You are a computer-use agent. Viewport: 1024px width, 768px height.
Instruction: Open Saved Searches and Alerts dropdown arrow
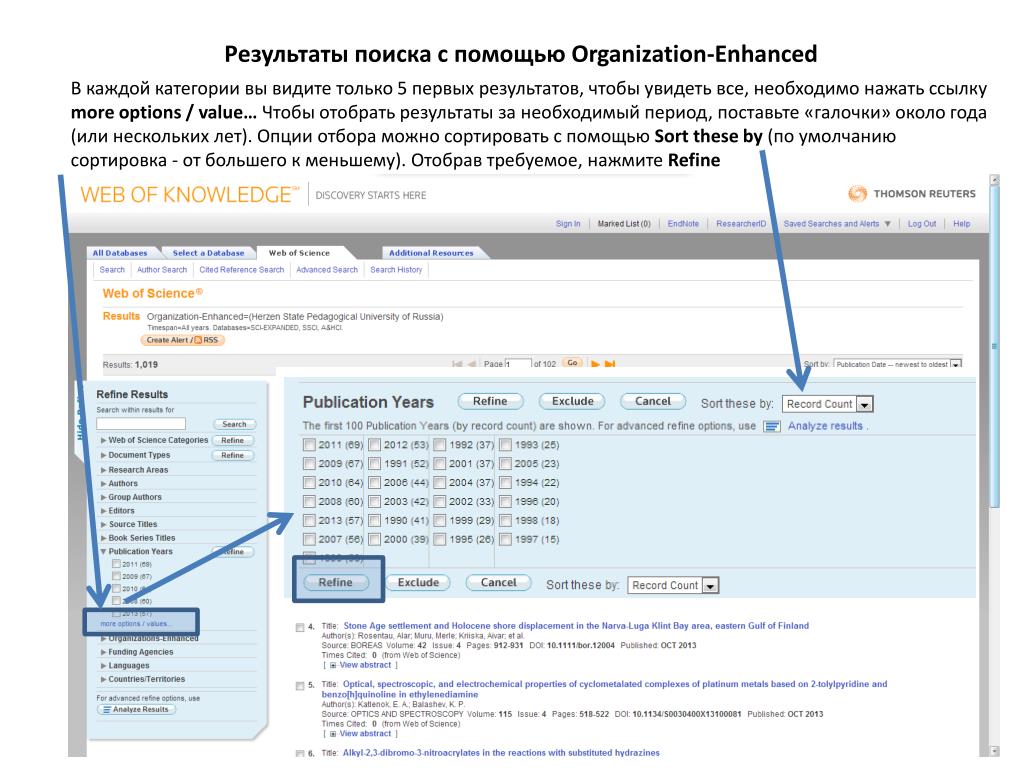(x=887, y=224)
